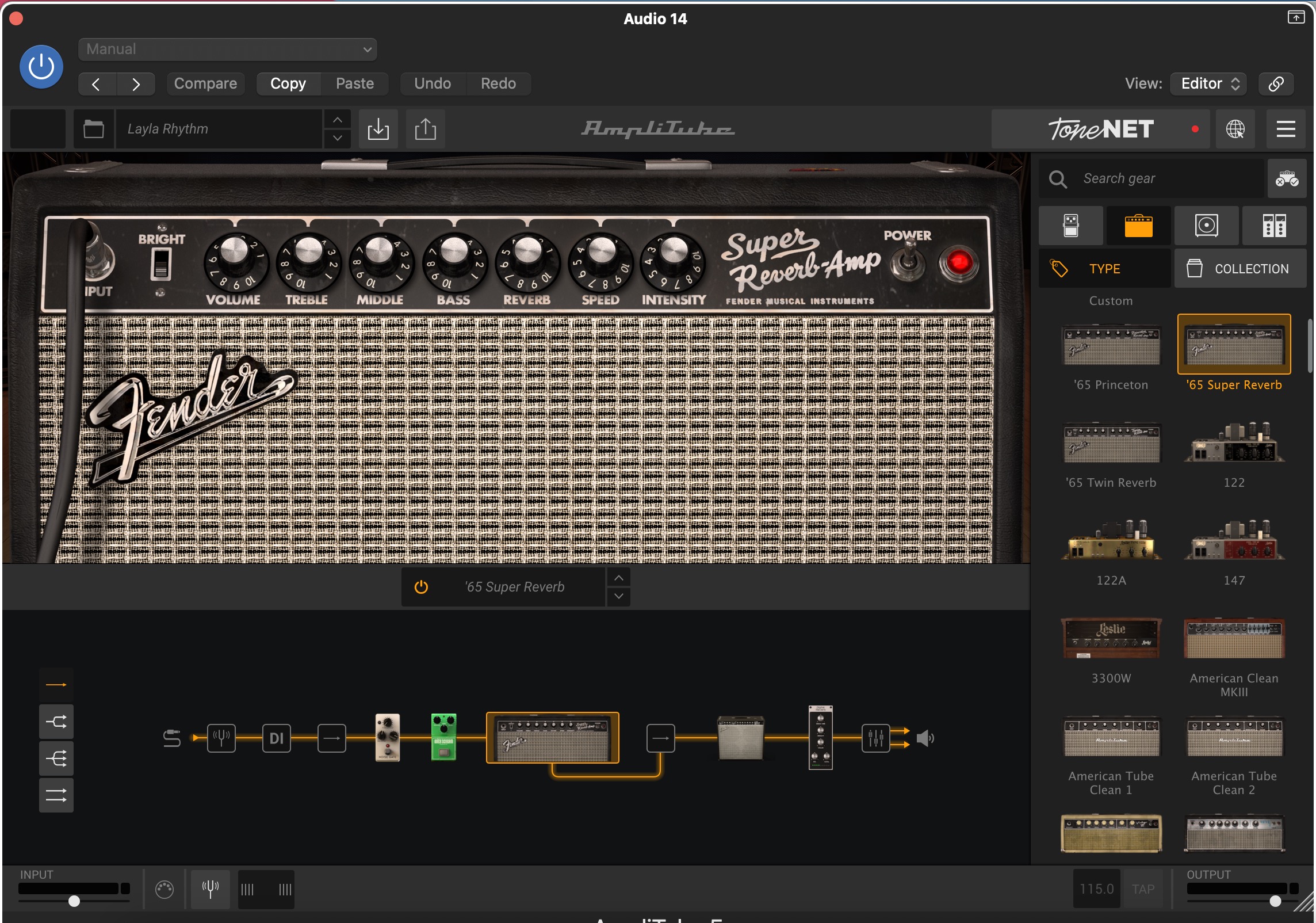Click the red power jewel light
The height and width of the screenshot is (923, 1316).
958,263
